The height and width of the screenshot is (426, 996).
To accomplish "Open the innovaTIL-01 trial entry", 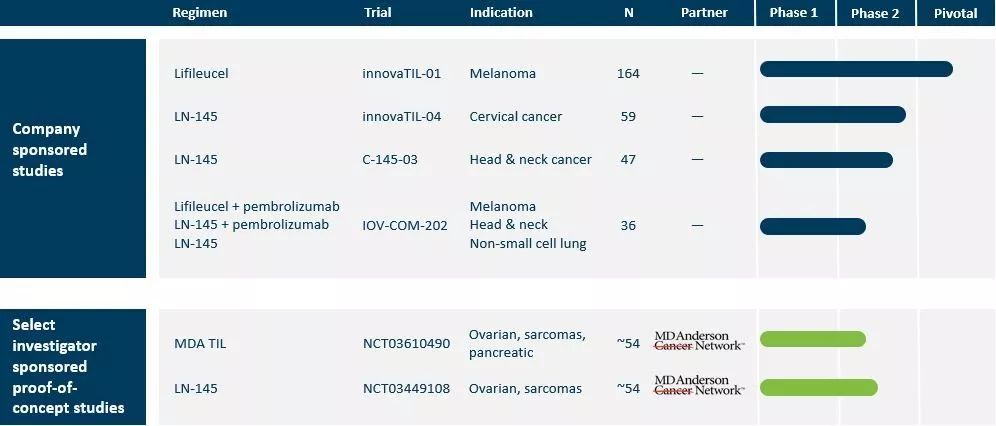I will (x=402, y=73).
